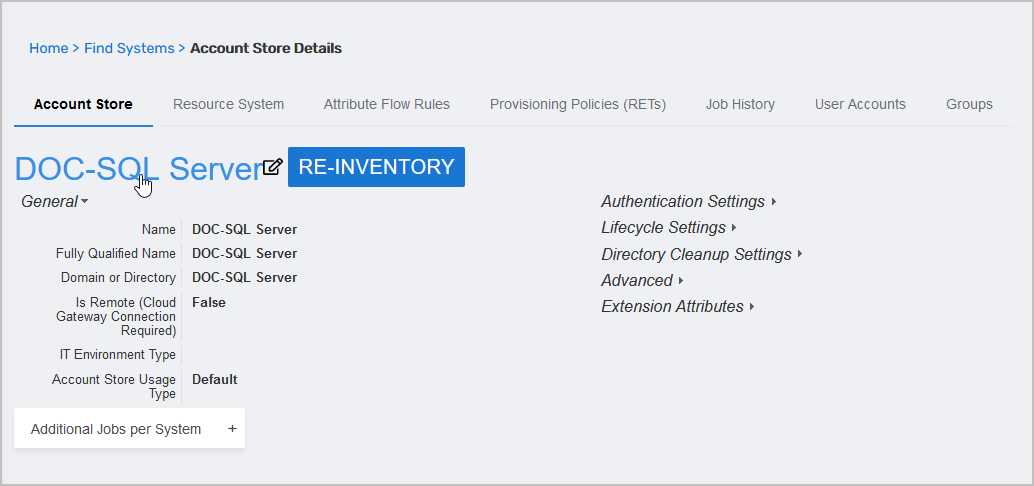Expand Lifecycle Settings section
The image size is (1034, 486).
pos(669,228)
